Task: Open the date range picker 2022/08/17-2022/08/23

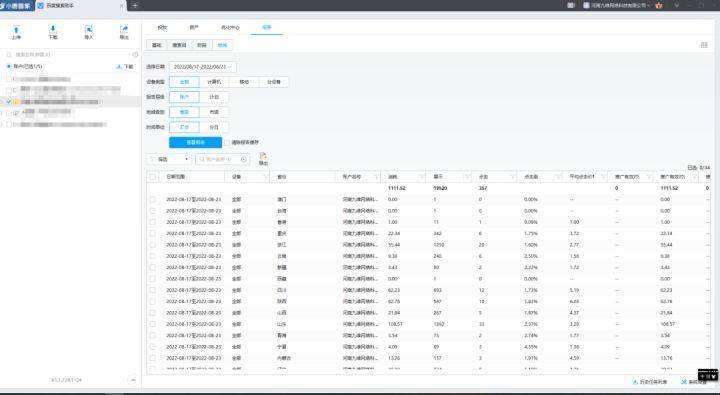Action: pyautogui.click(x=202, y=67)
